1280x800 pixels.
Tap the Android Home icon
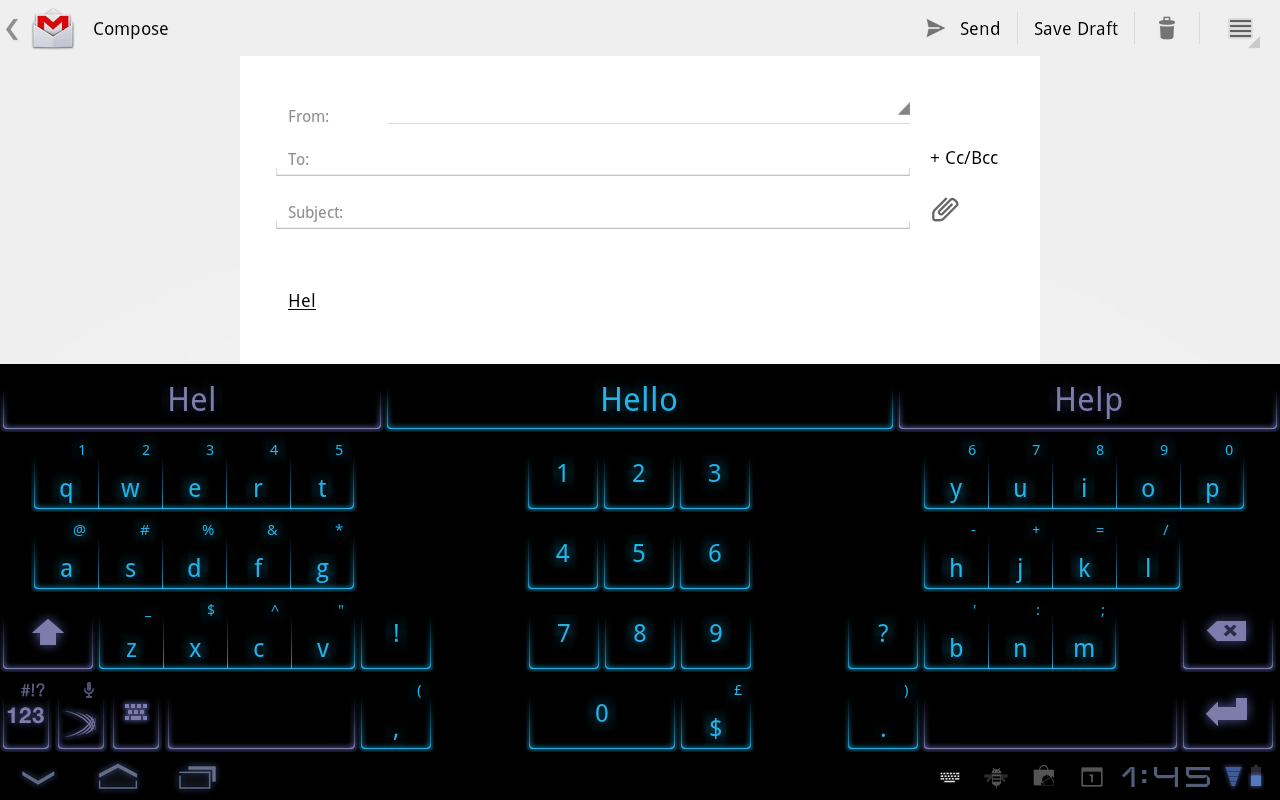point(117,776)
